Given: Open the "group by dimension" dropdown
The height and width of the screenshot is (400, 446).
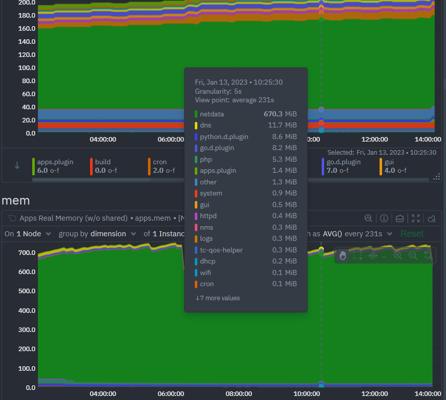Looking at the screenshot, I should pos(97,234).
